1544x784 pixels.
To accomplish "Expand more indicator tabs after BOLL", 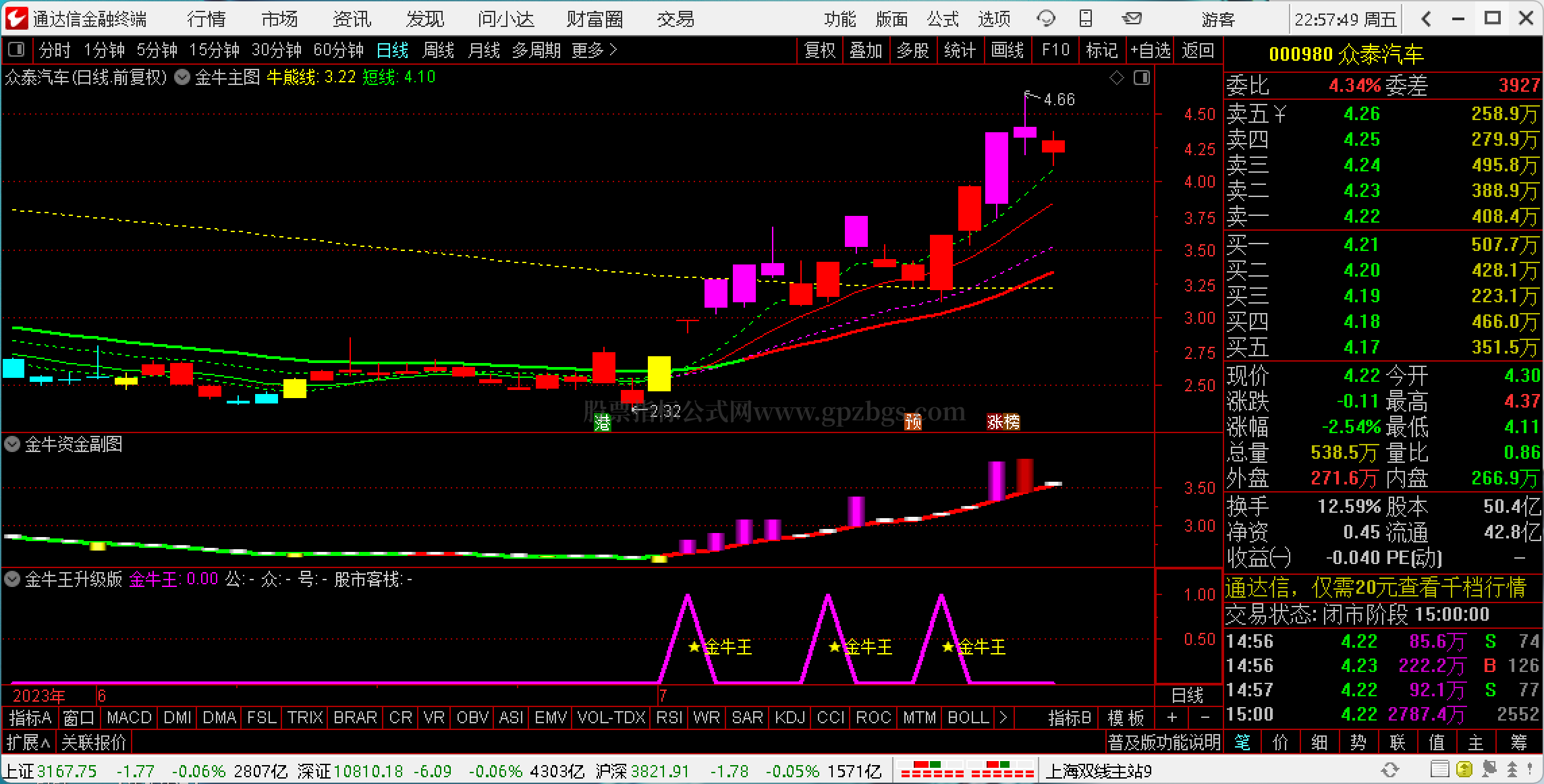I will [x=1003, y=717].
